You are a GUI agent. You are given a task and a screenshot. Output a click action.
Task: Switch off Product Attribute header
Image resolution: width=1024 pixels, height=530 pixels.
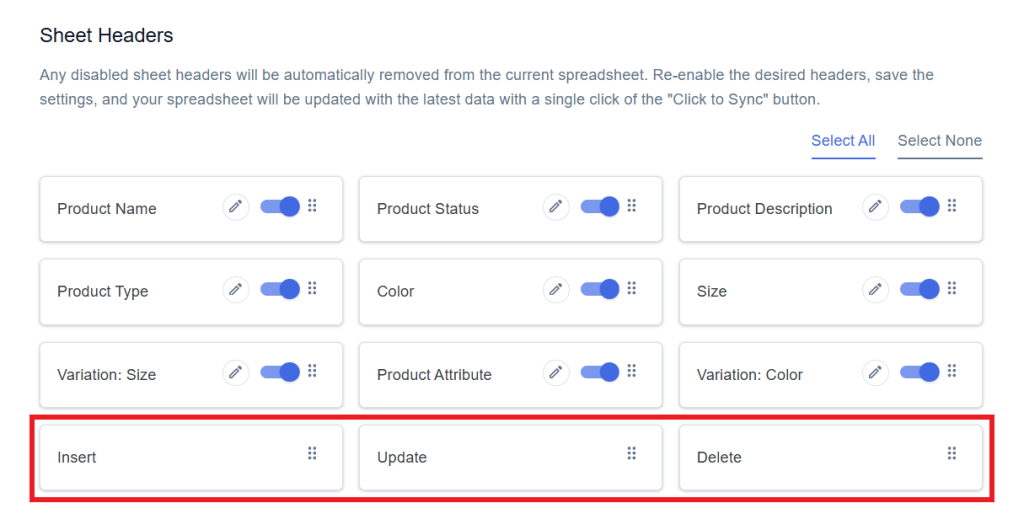(600, 371)
